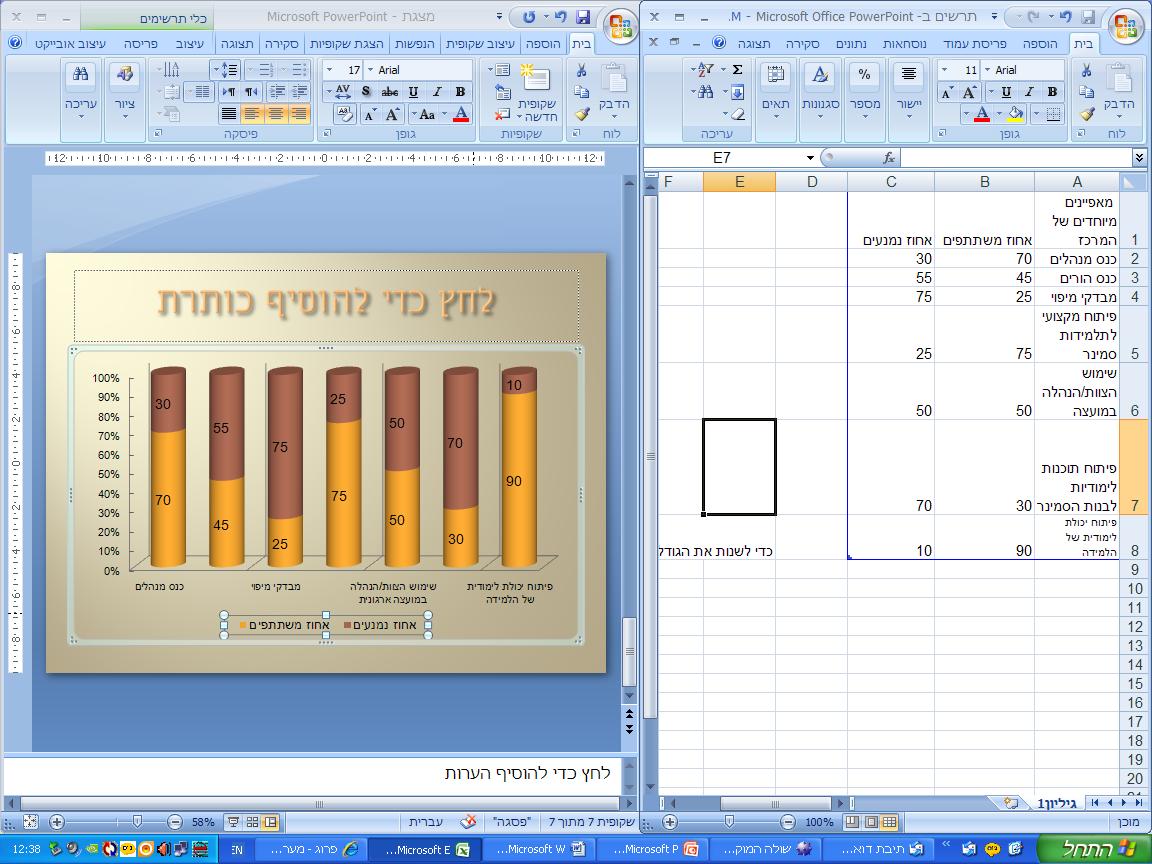The image size is (1152, 864).
Task: Click Decrease Font Size in PowerPoint font group
Action: (370, 114)
